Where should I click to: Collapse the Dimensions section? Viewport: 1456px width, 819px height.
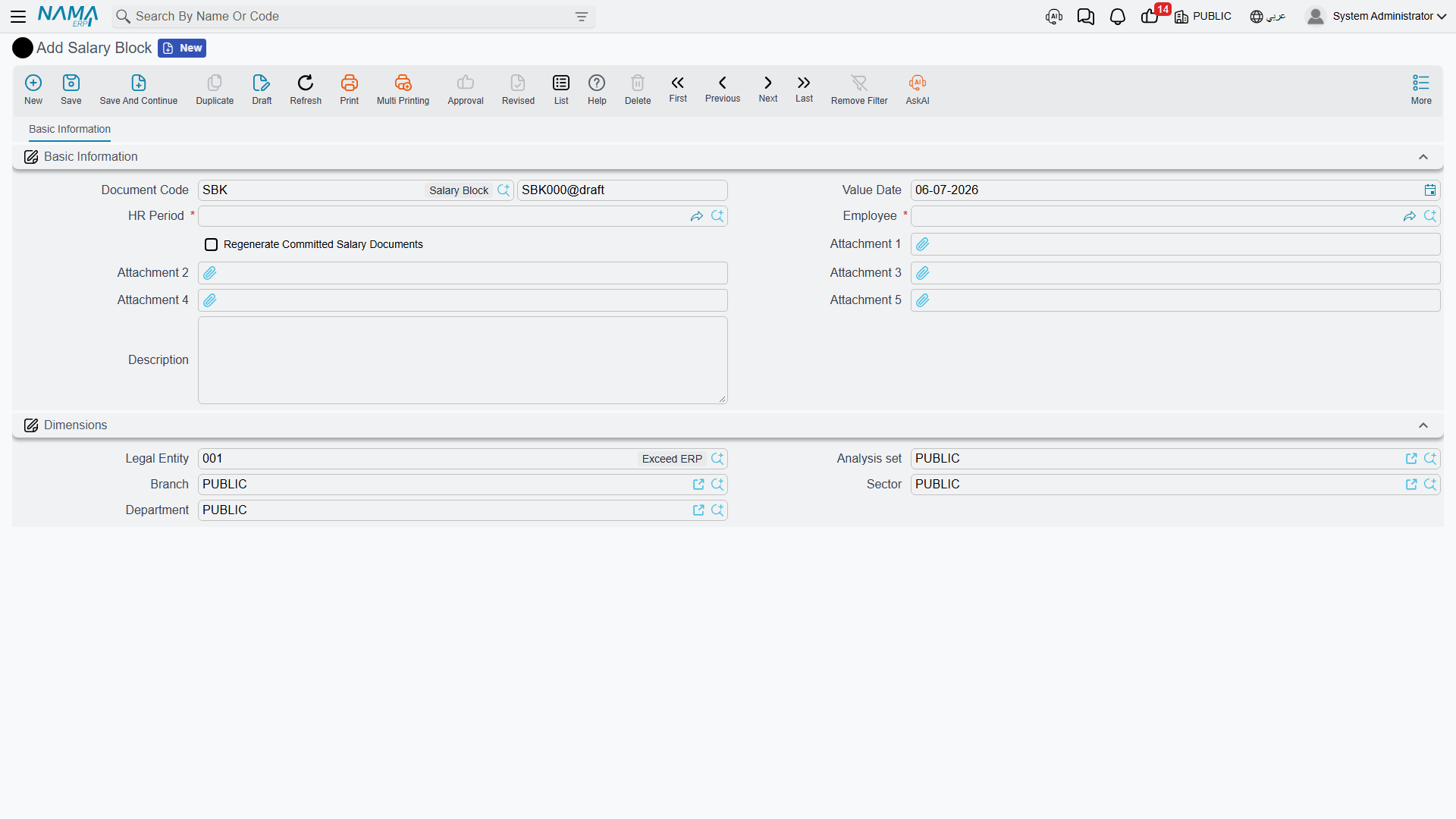point(1423,425)
